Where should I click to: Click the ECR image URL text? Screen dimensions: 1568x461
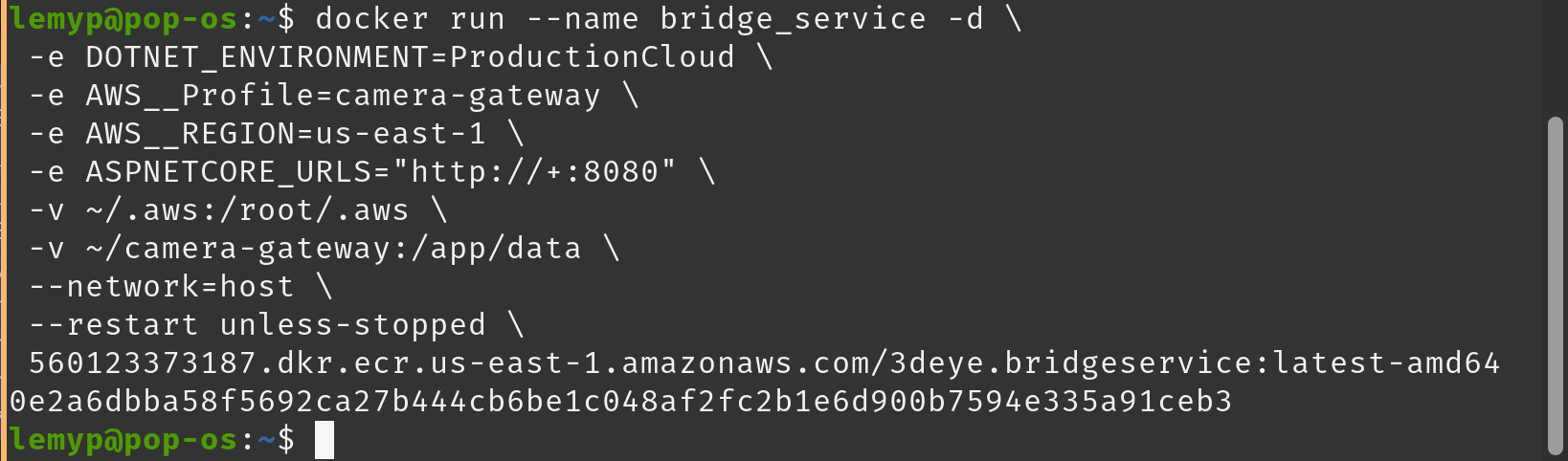(x=764, y=363)
